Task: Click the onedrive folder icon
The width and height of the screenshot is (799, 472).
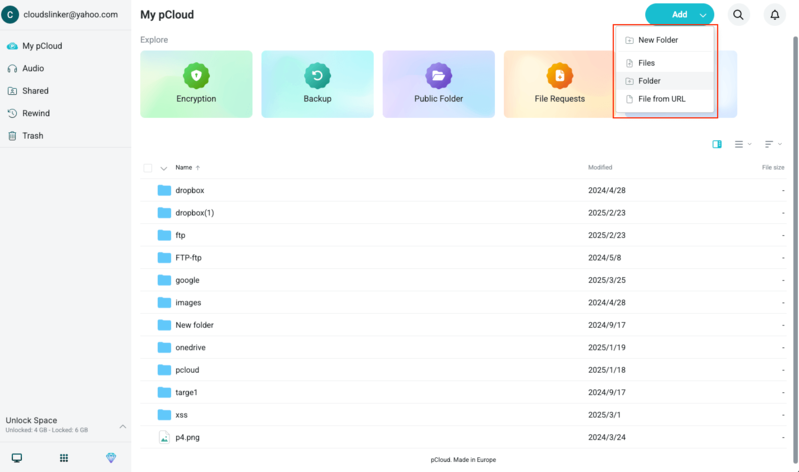Action: point(164,347)
